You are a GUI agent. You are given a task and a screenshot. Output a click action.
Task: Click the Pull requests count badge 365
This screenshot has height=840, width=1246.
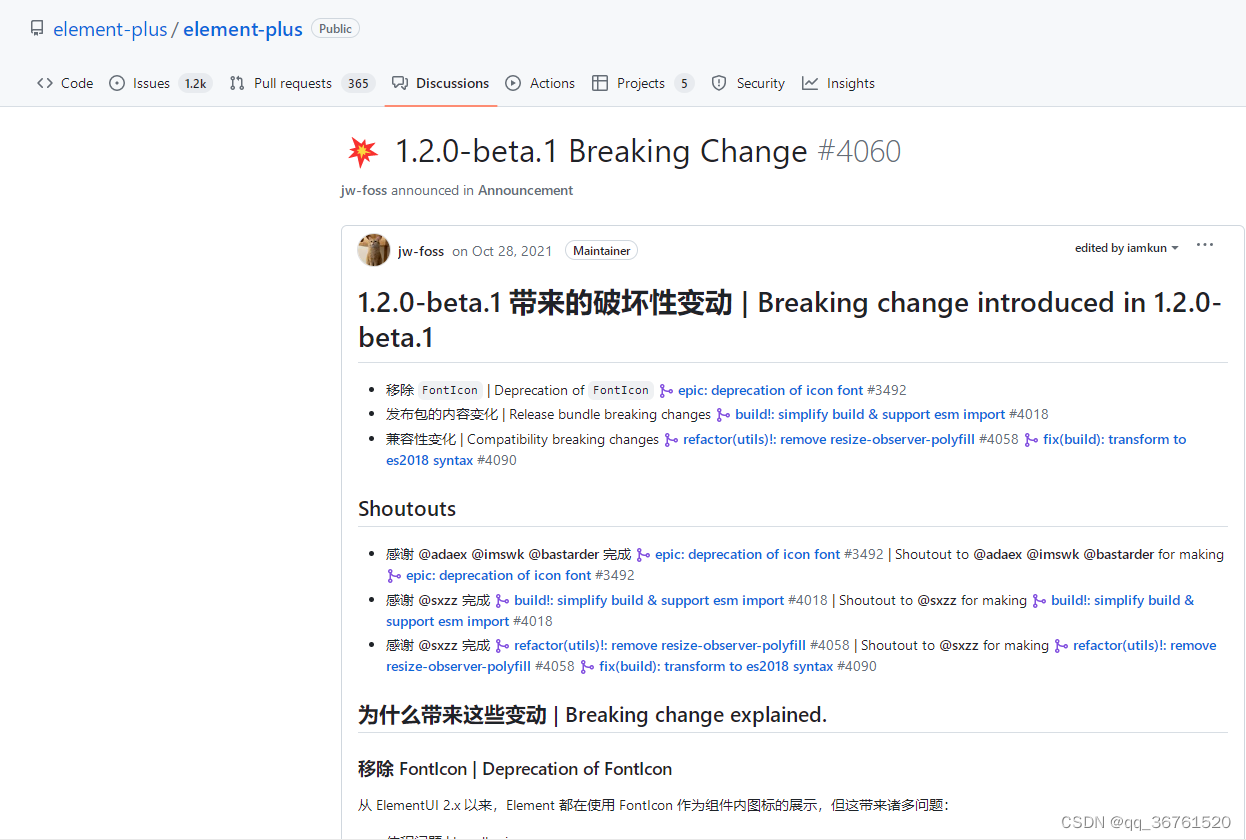[x=358, y=83]
